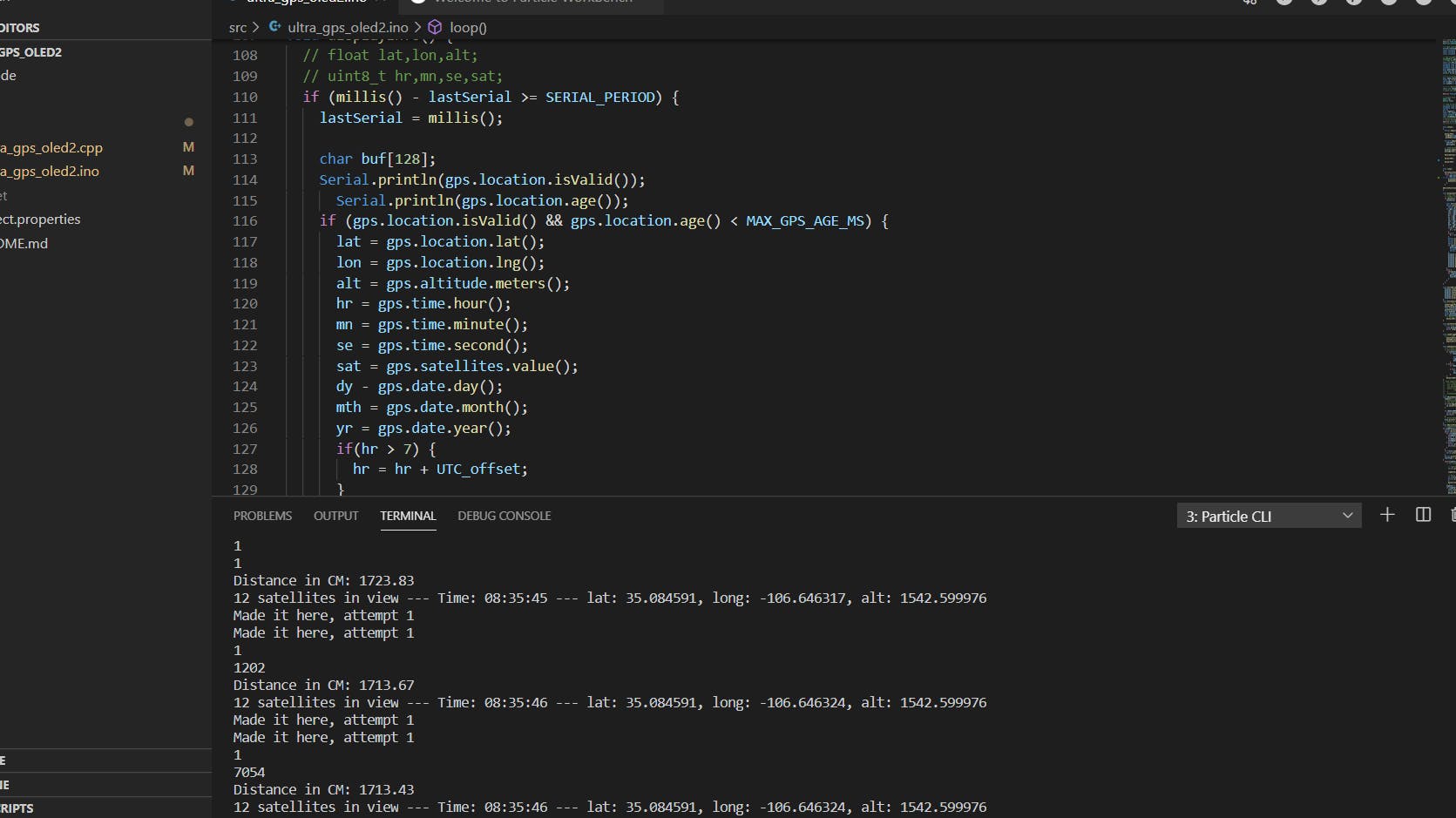Click the src breadcrumb segment
Viewport: 1456px width, 818px height.
pos(238,27)
